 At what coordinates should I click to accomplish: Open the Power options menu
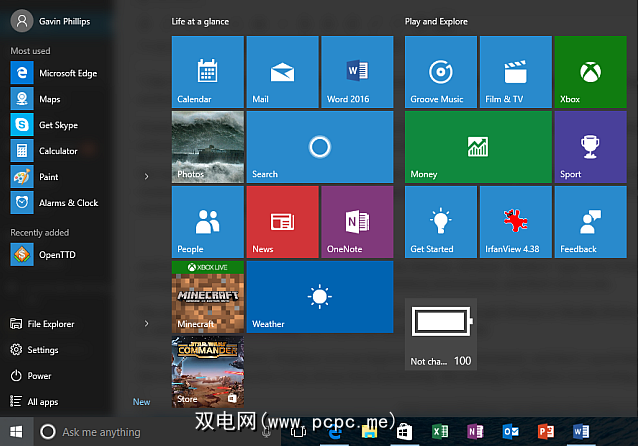coord(39,376)
